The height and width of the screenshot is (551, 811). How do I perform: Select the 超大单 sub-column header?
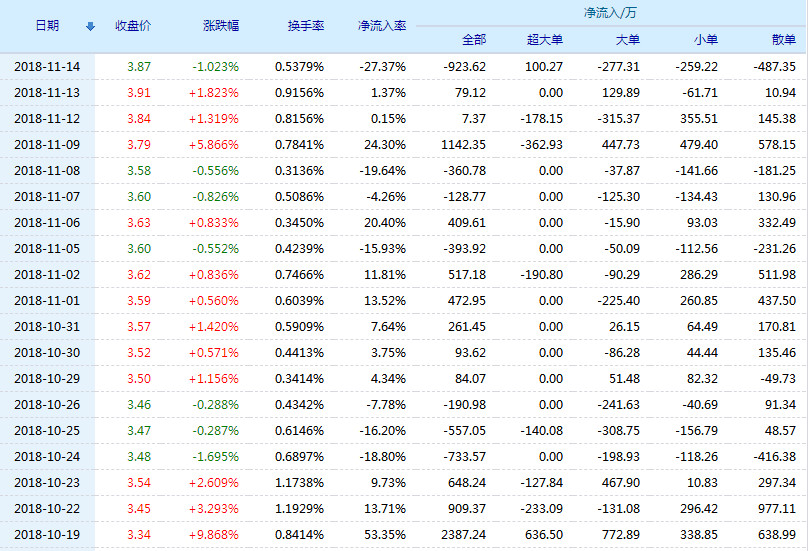(545, 40)
